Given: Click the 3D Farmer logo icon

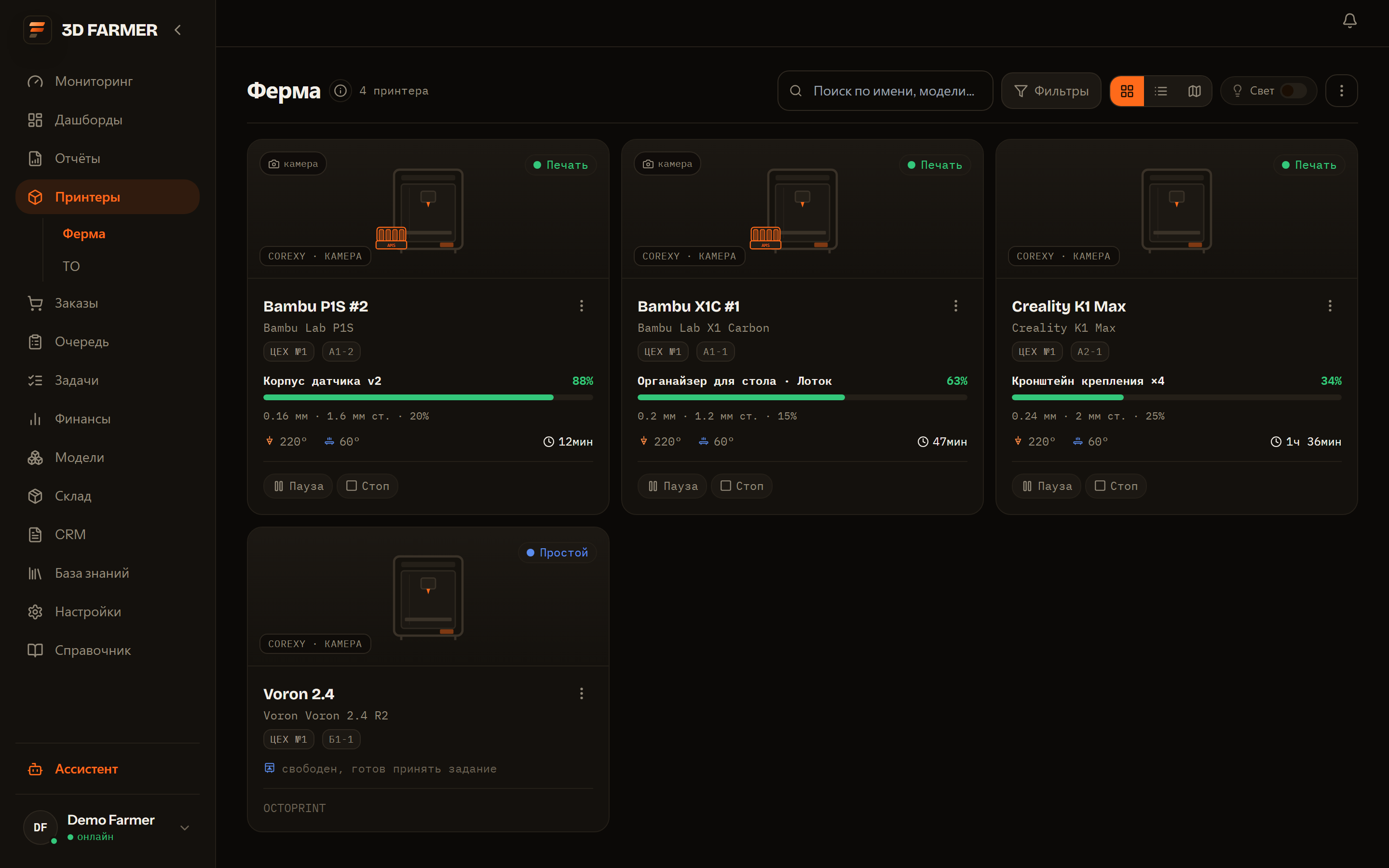Looking at the screenshot, I should point(37,29).
